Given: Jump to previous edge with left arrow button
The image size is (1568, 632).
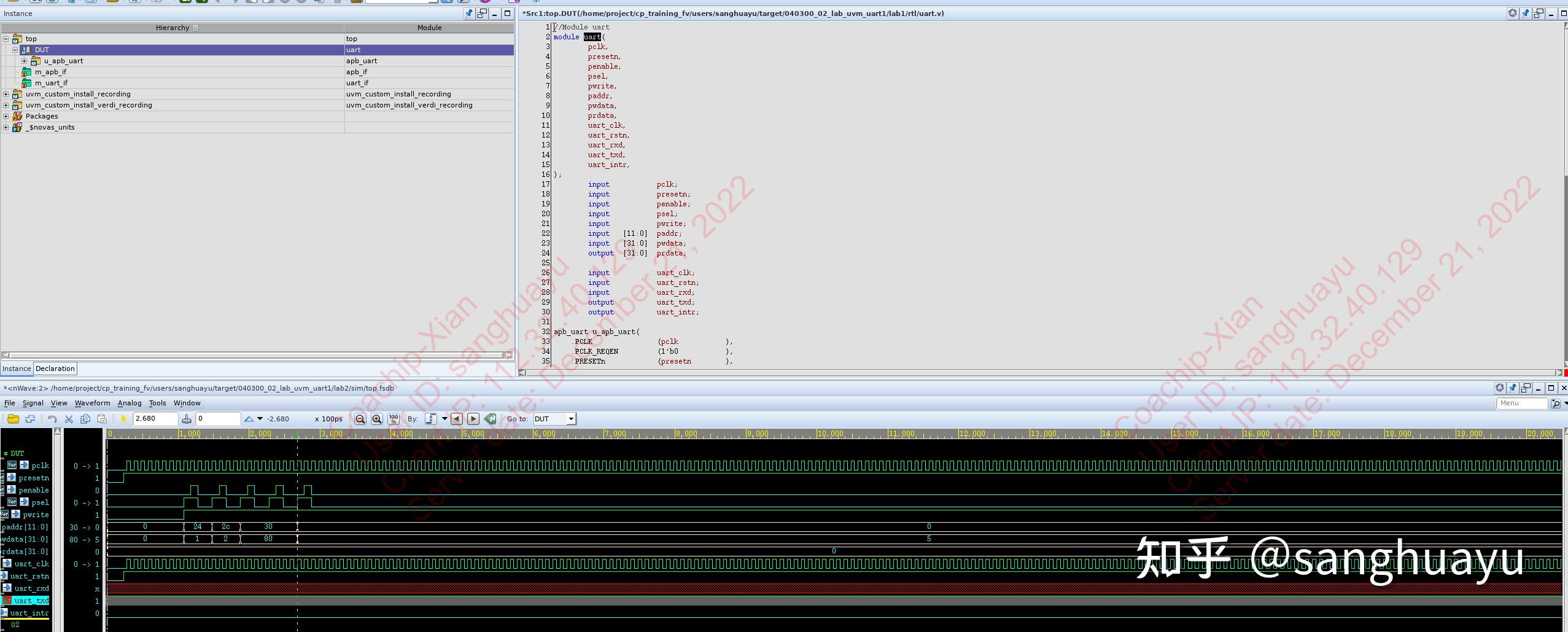Looking at the screenshot, I should pyautogui.click(x=456, y=419).
